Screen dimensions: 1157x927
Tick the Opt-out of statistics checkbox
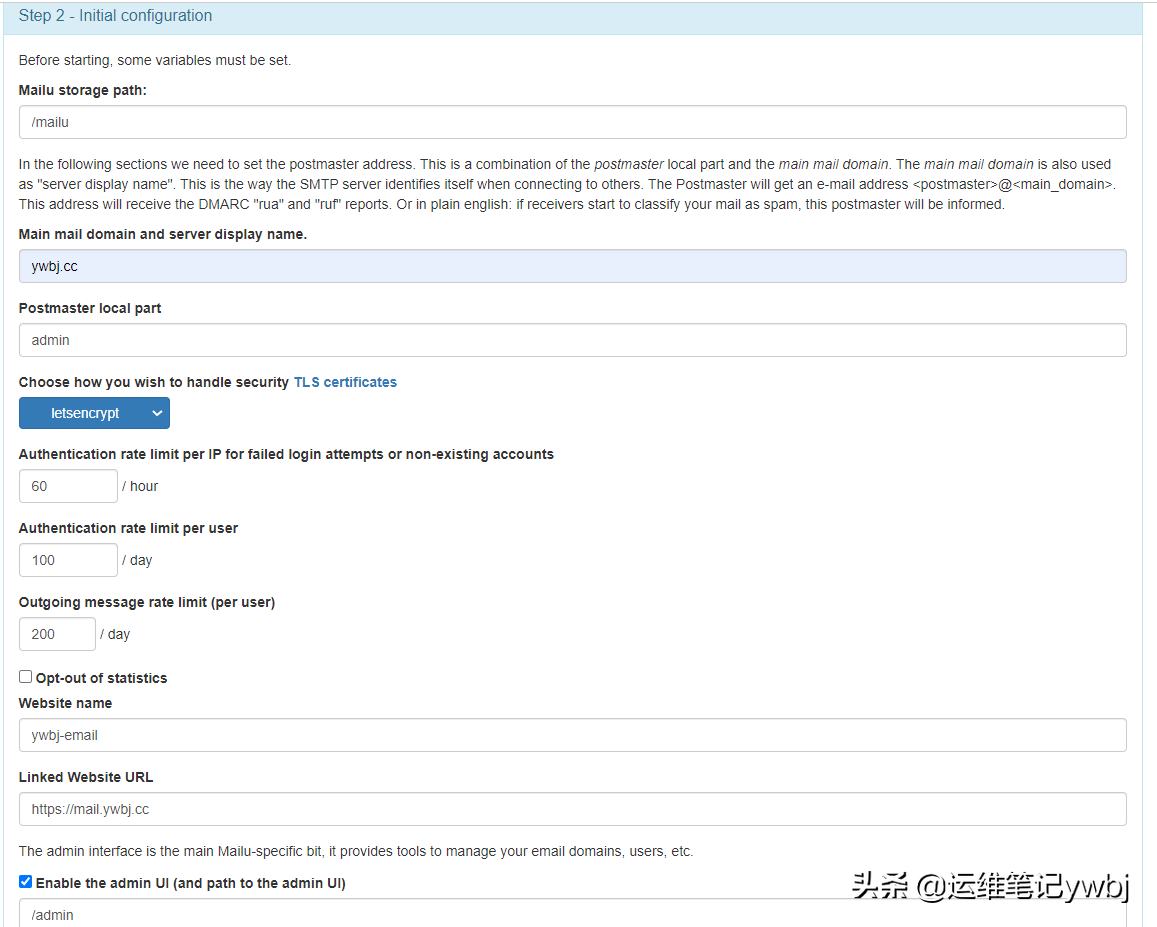25,677
